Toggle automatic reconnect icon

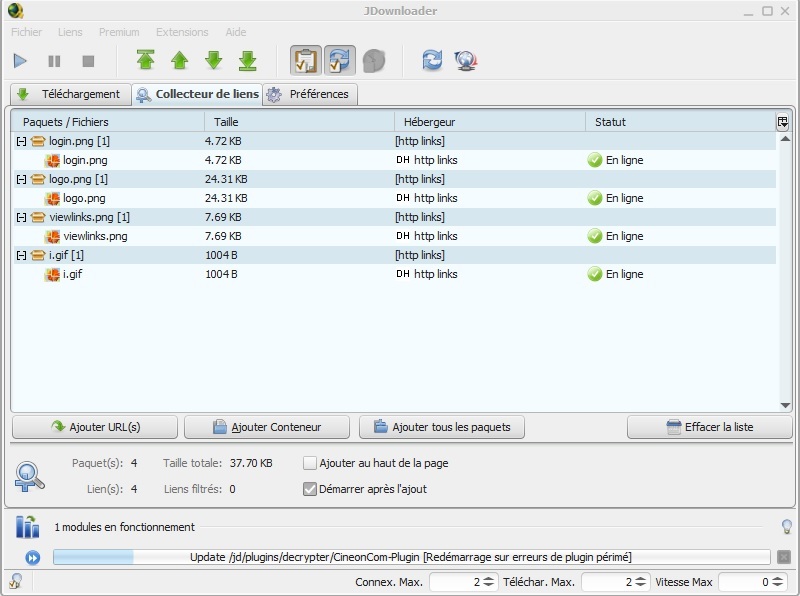click(x=340, y=60)
